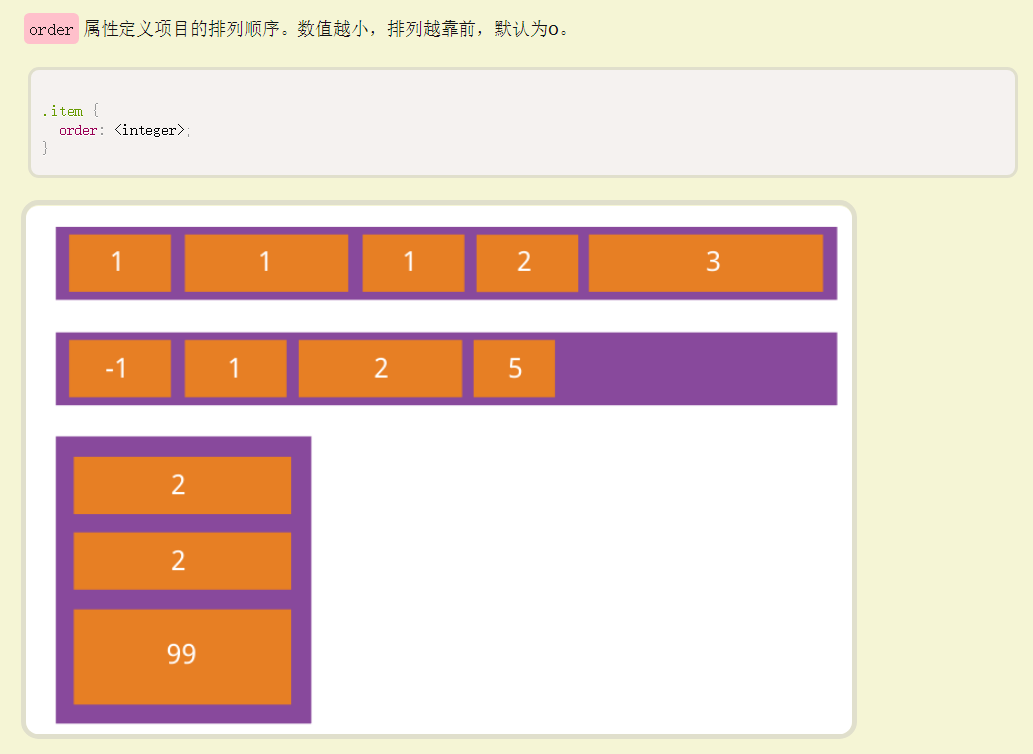Click the orange box labeled 99
Image resolution: width=1033 pixels, height=754 pixels.
pyautogui.click(x=182, y=657)
